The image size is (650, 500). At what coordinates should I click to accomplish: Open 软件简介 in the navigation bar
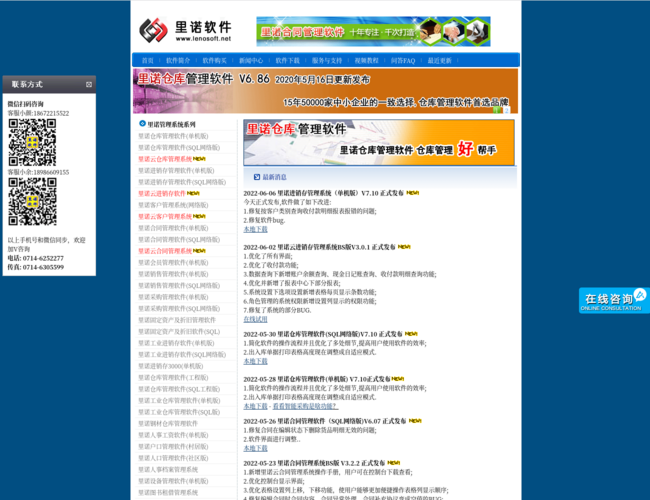178,61
